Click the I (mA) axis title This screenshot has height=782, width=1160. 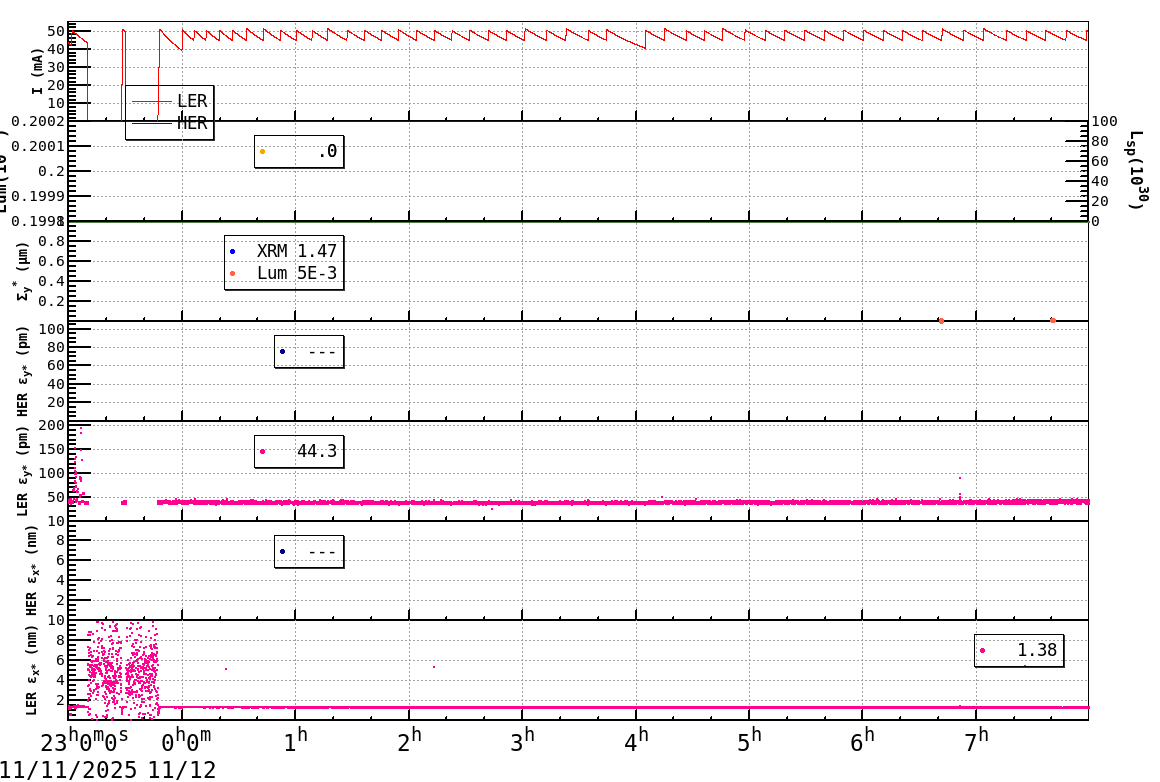click(x=37, y=72)
